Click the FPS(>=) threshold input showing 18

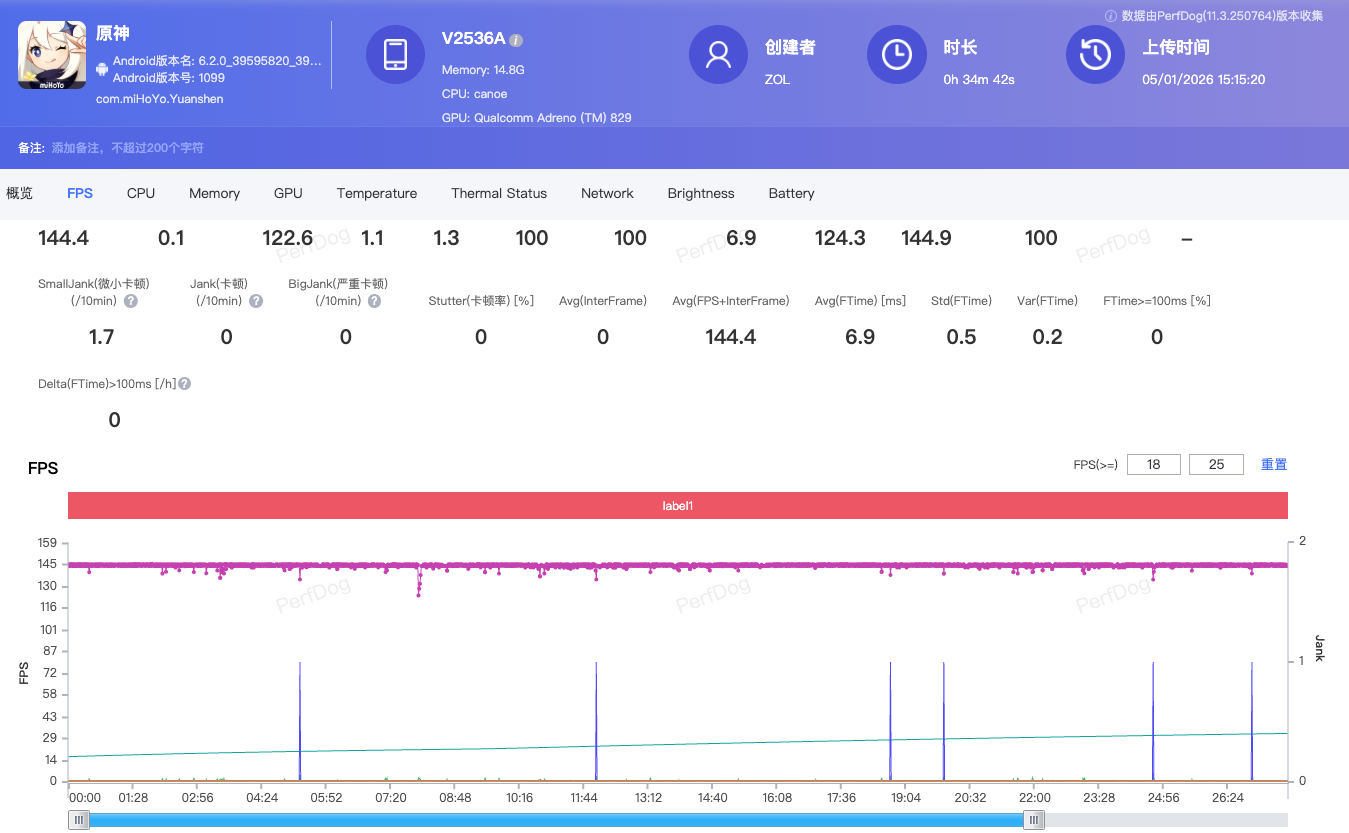(1154, 463)
